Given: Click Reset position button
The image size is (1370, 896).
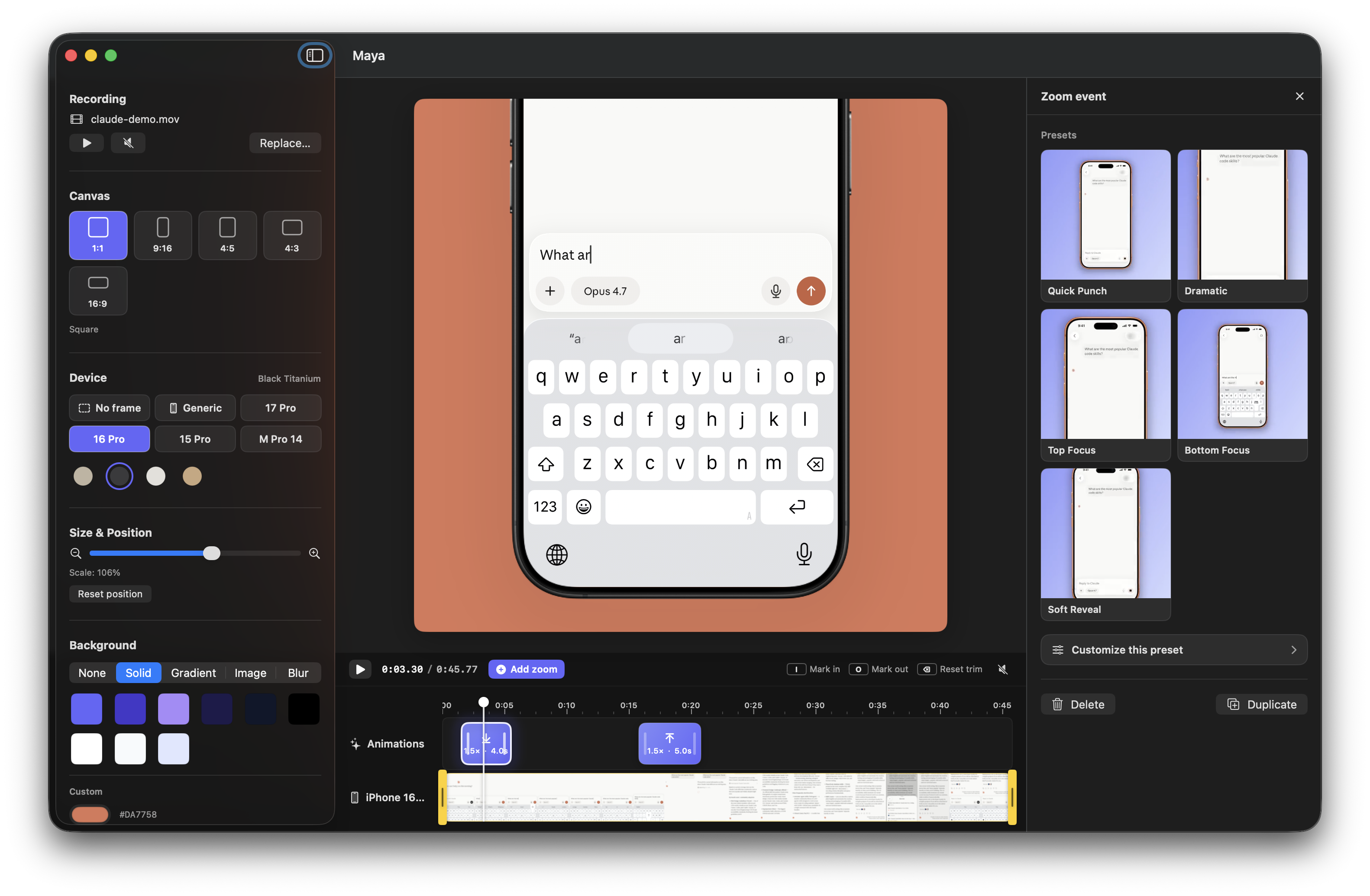Looking at the screenshot, I should [110, 593].
